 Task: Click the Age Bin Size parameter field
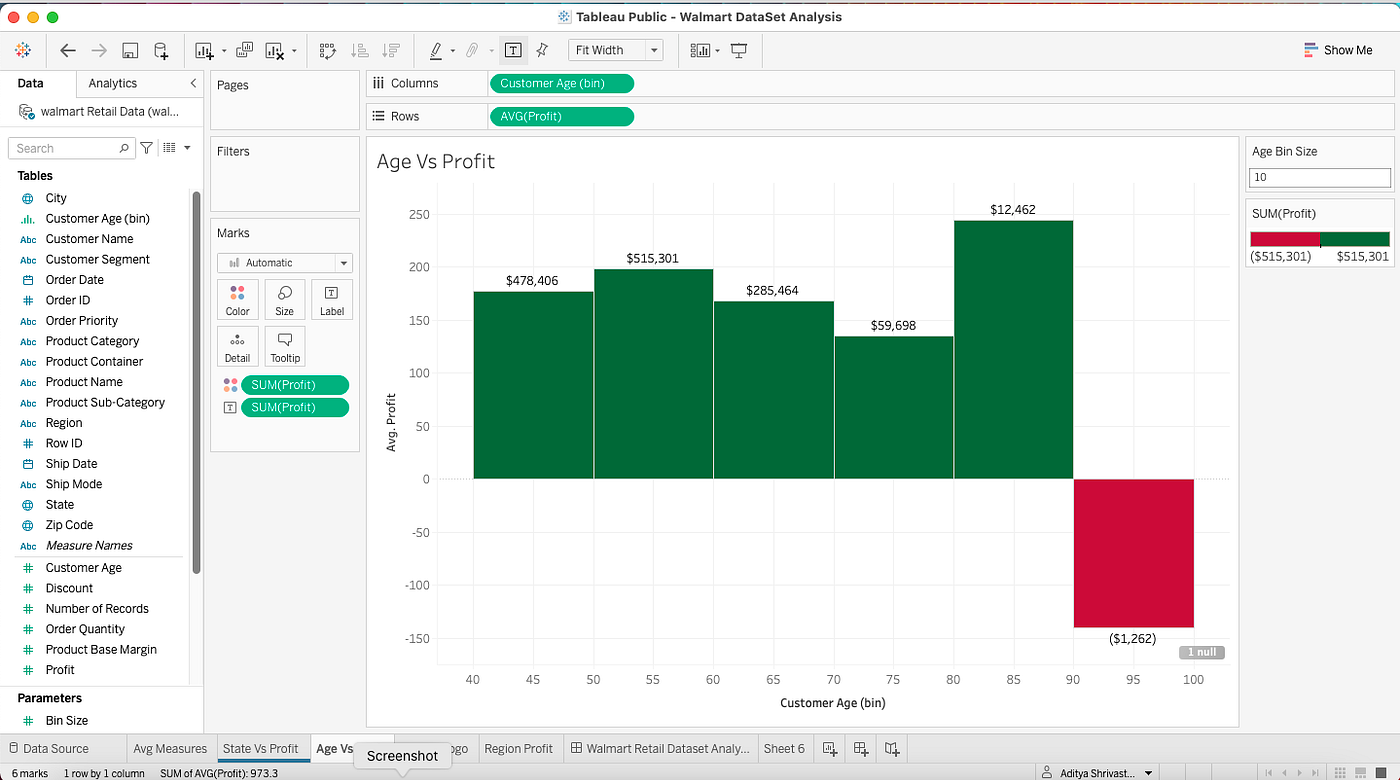[1319, 177]
